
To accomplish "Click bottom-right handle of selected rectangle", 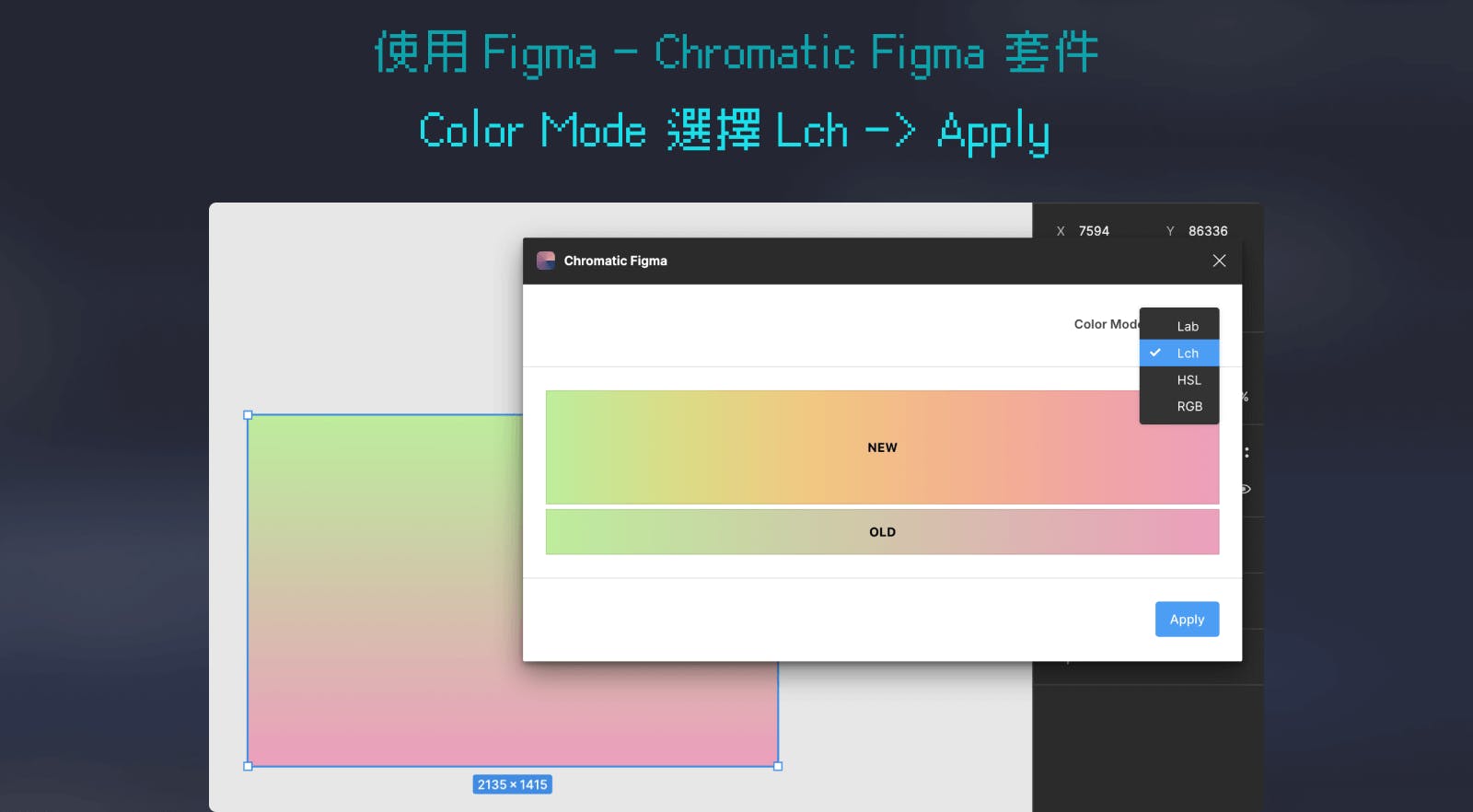I will 778,766.
